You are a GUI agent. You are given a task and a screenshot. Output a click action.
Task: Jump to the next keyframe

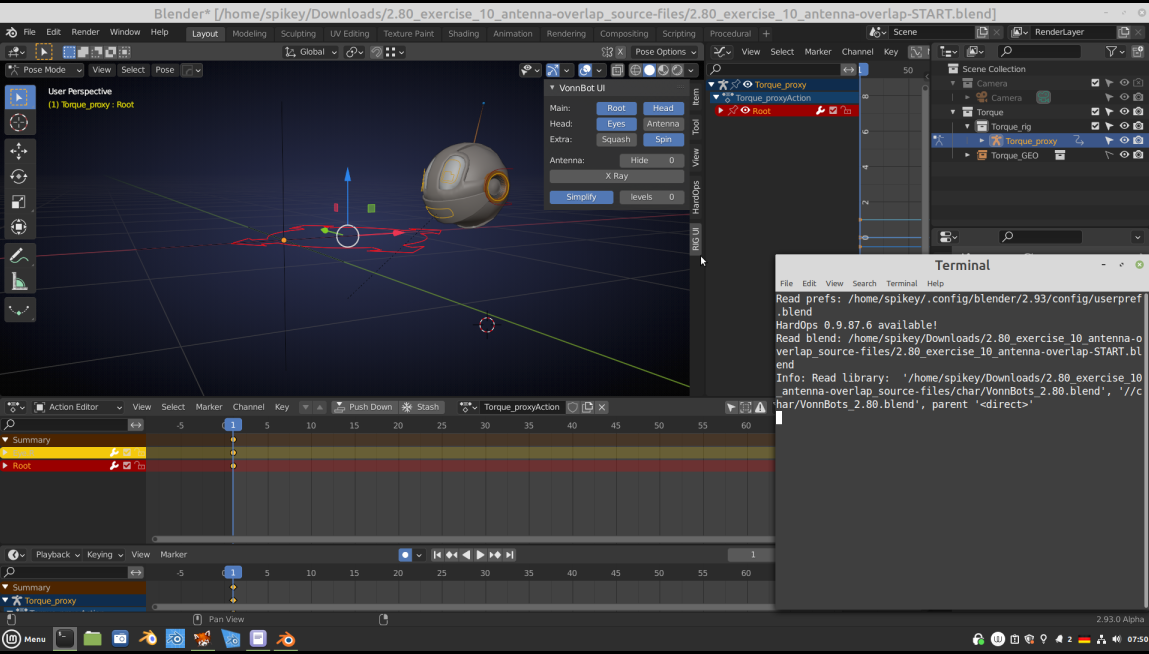pos(495,555)
